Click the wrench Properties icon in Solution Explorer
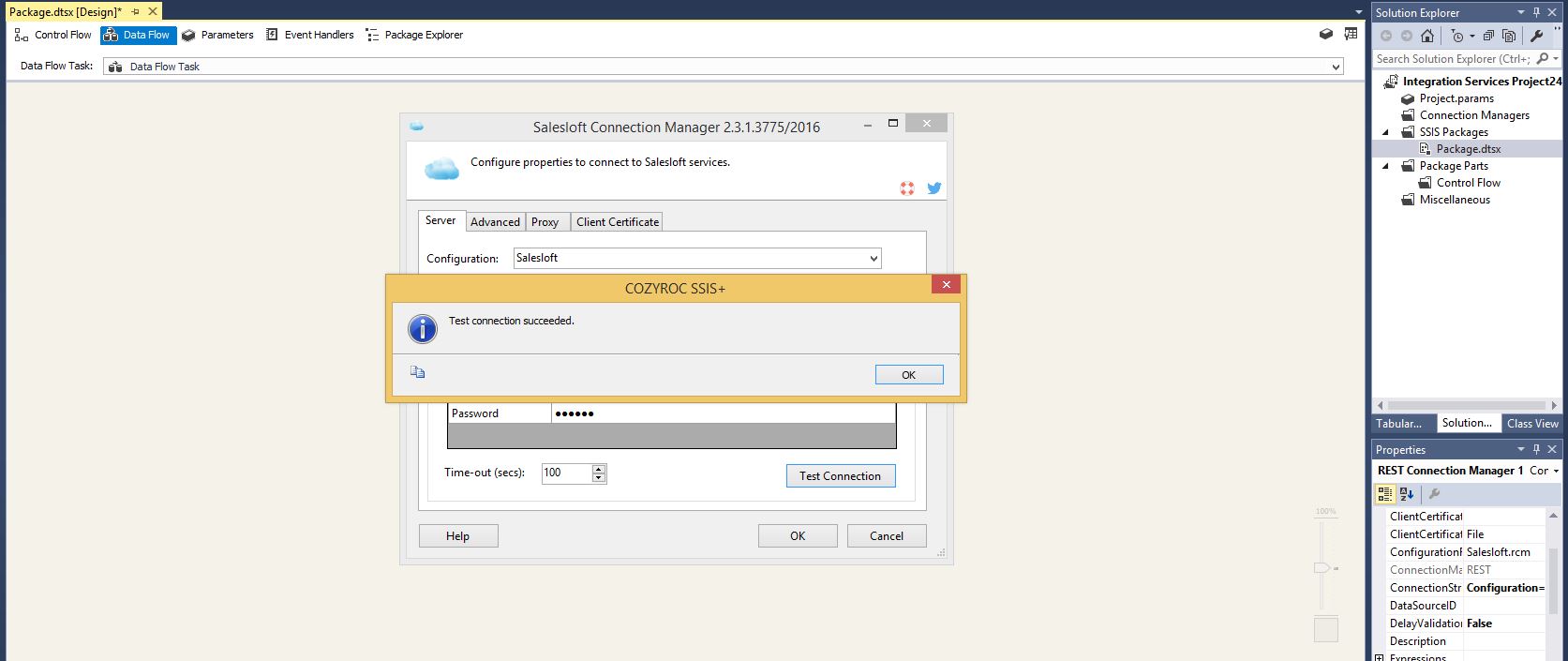This screenshot has width=1568, height=661. coord(1536,36)
